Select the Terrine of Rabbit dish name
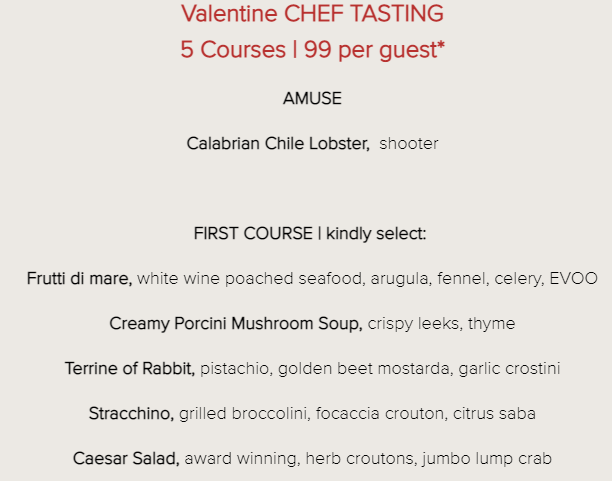The width and height of the screenshot is (612, 481). click(x=130, y=369)
